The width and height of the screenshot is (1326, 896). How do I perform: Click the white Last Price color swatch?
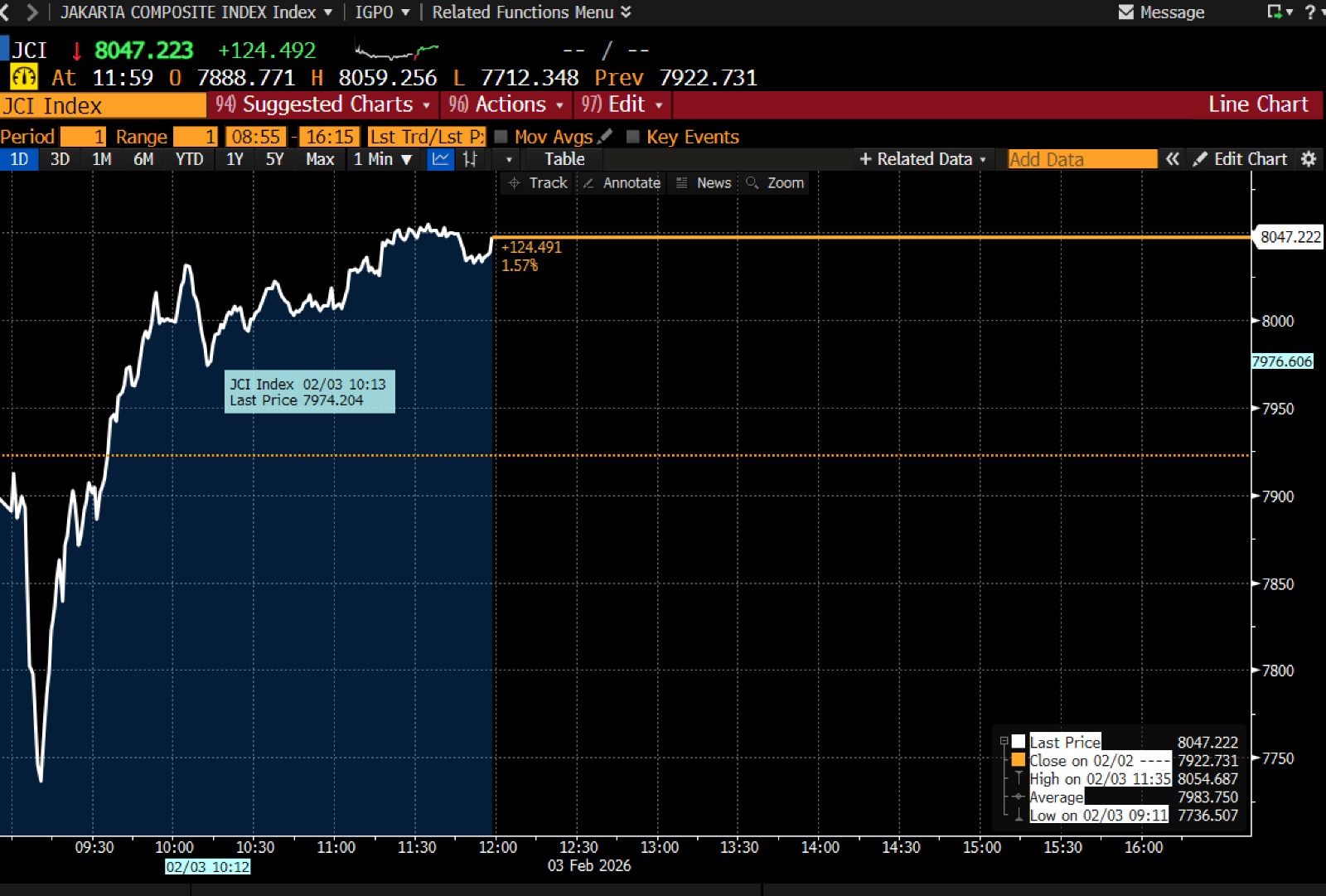click(x=1019, y=742)
